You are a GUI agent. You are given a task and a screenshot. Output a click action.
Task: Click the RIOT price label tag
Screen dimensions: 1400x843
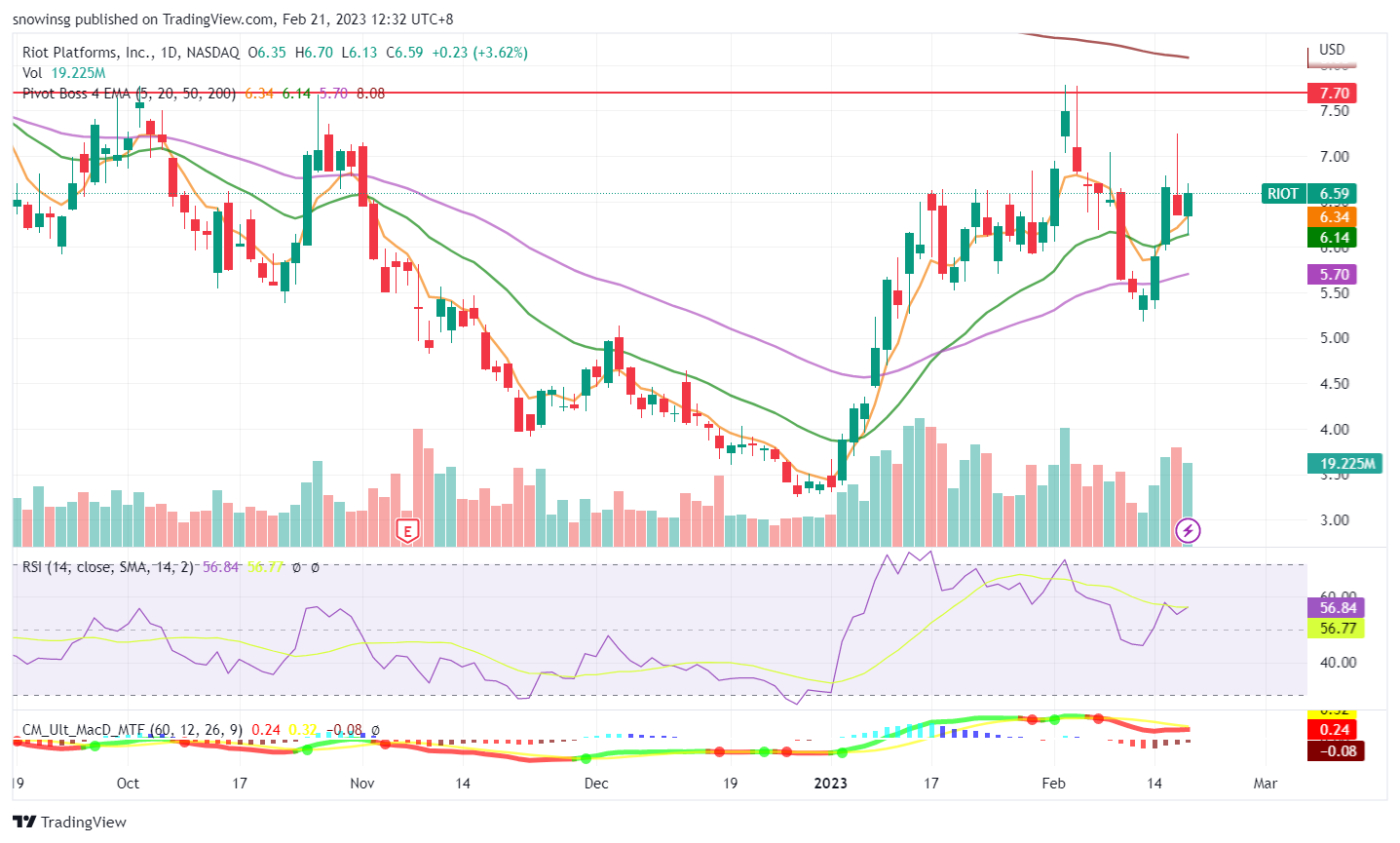tap(1282, 194)
